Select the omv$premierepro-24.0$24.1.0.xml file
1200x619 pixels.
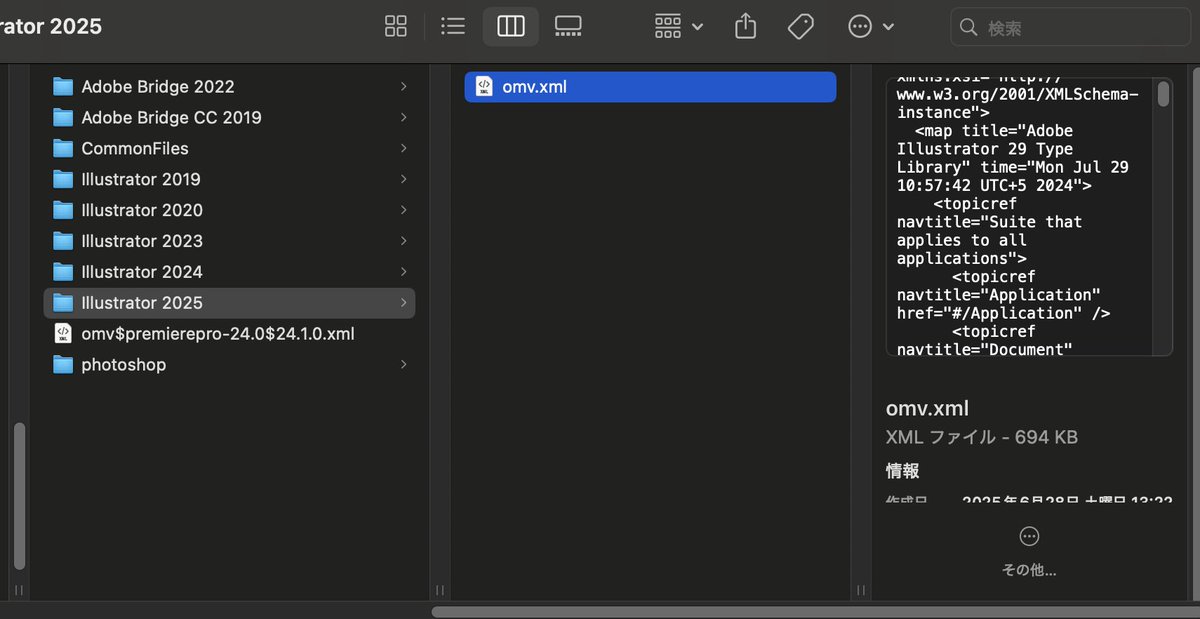tap(229, 334)
